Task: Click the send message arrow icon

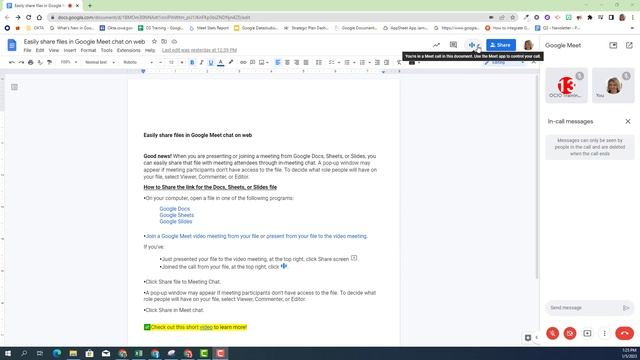Action: click(626, 308)
